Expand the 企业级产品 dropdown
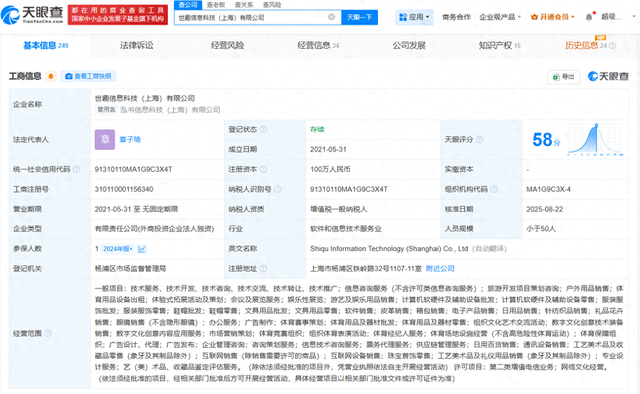Screen dimensions: 640x394 coord(500,17)
